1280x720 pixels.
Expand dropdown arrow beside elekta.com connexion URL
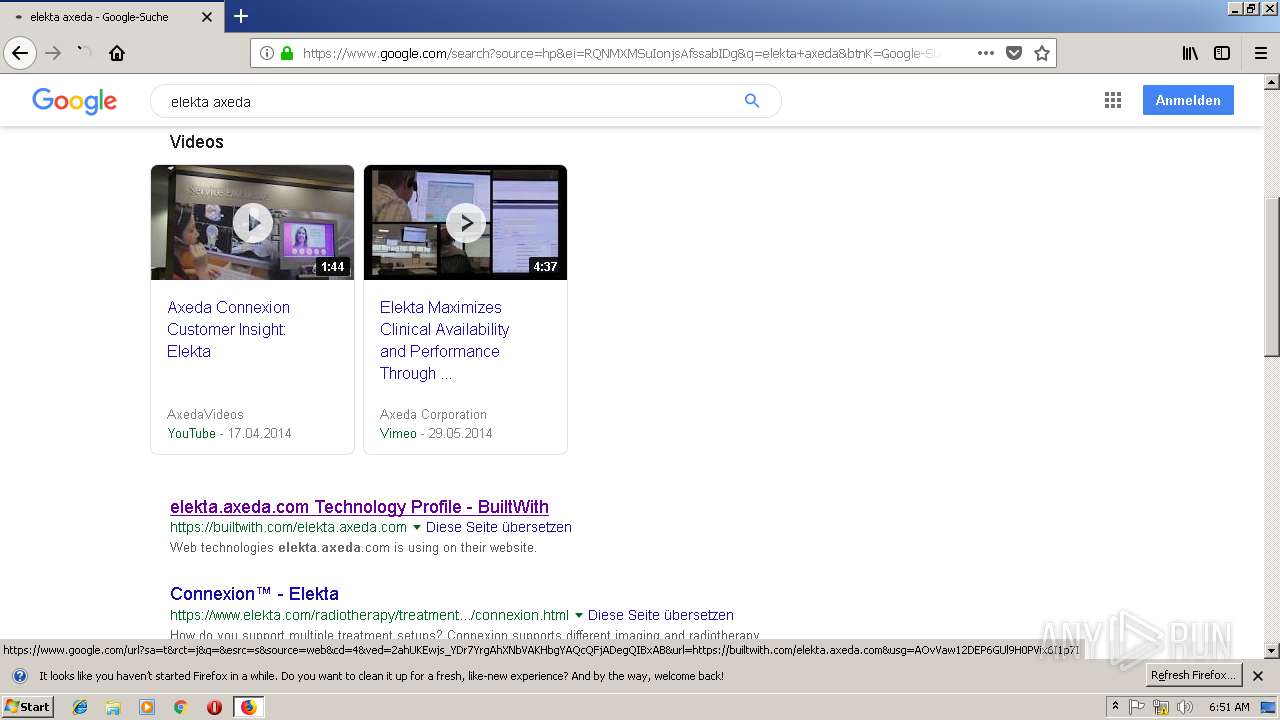coord(578,615)
